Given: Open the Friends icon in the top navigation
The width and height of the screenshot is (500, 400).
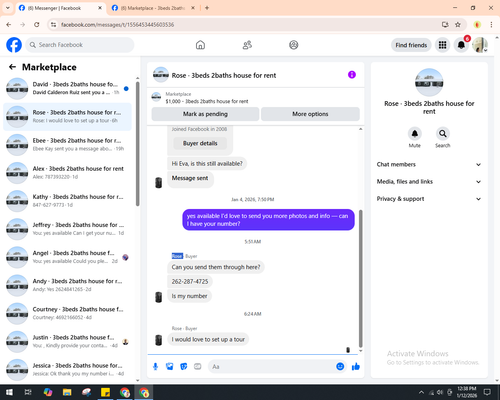Looking at the screenshot, I should click(x=247, y=45).
